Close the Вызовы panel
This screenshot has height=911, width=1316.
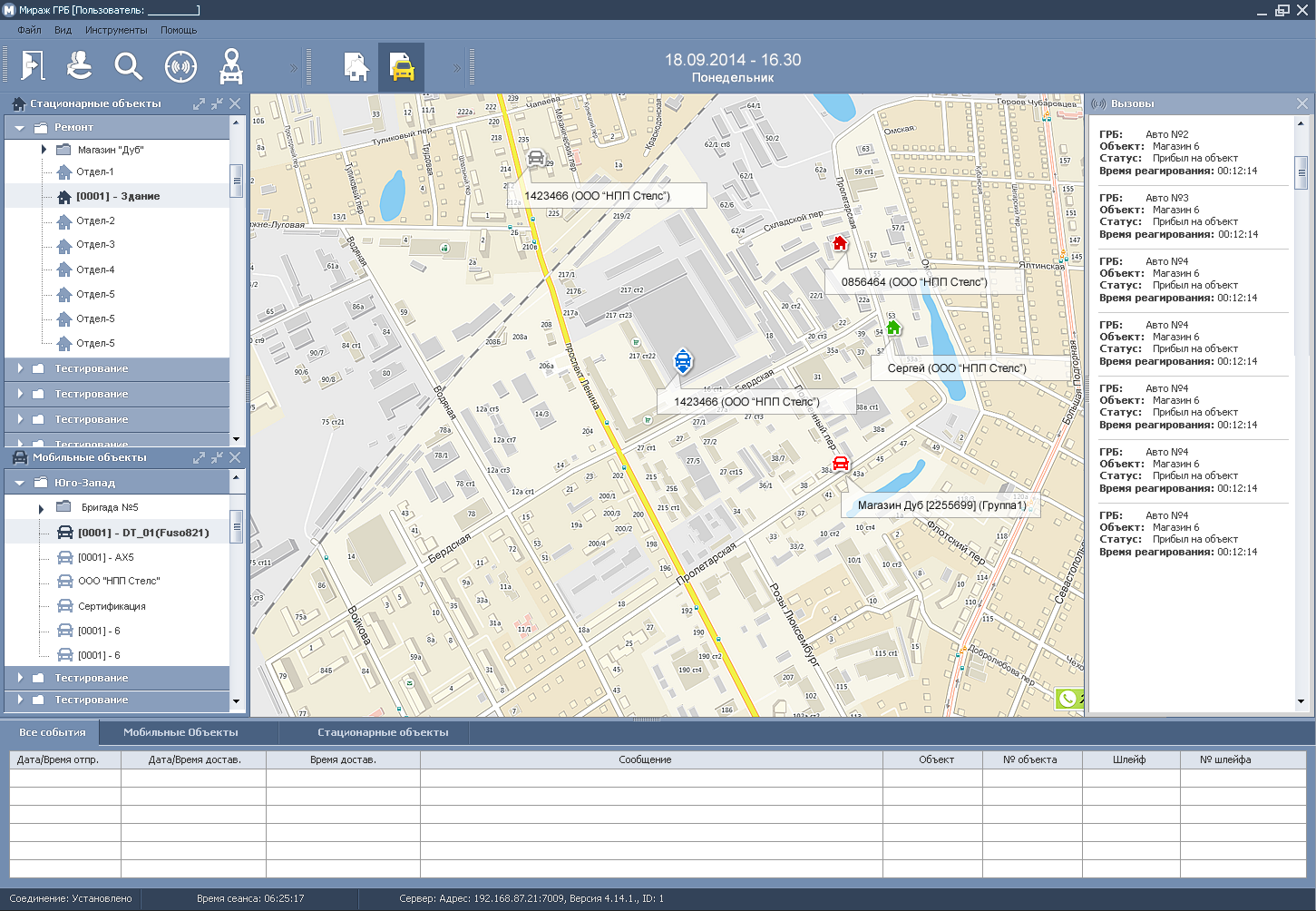point(1301,103)
